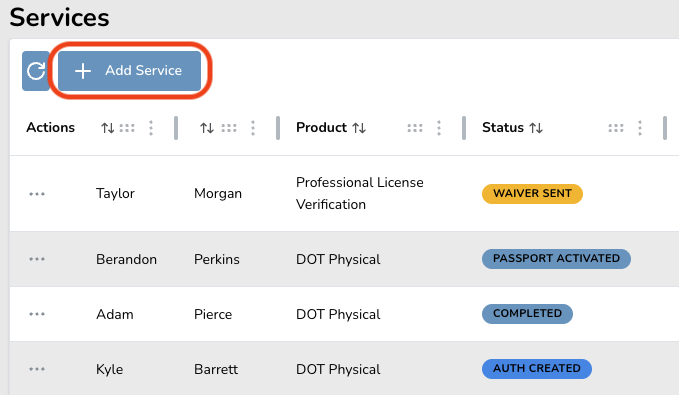Open actions menu for Taylor Morgan row
Viewport: 679px width, 395px height.
(37, 194)
